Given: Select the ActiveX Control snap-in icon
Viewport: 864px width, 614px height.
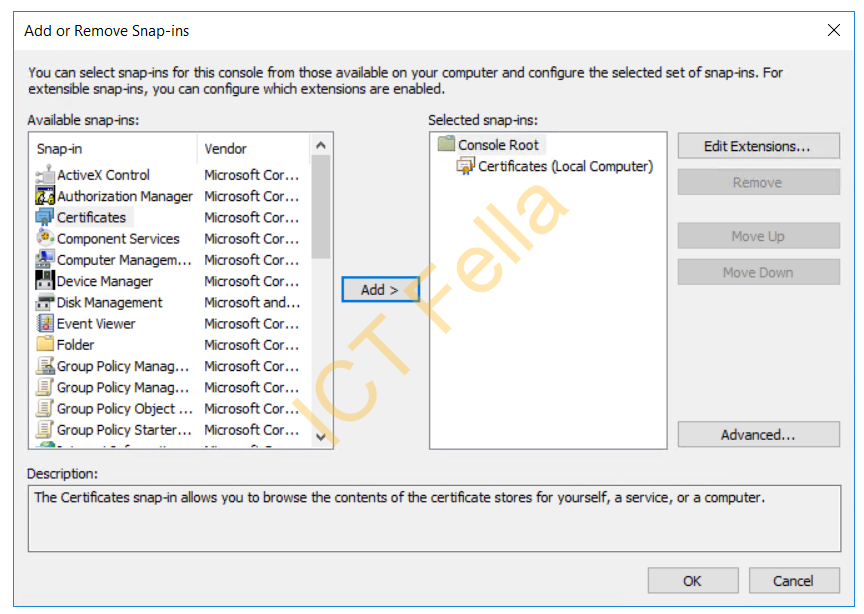Looking at the screenshot, I should click(45, 175).
